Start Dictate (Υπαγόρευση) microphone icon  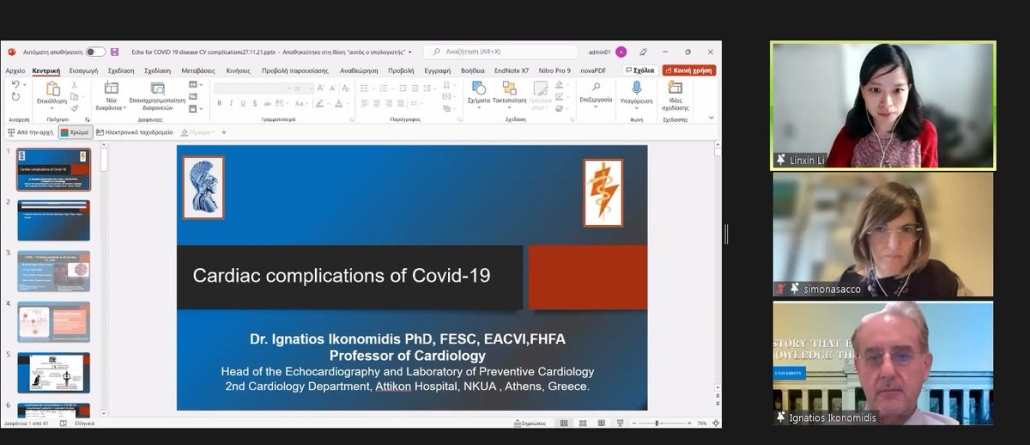[636, 88]
